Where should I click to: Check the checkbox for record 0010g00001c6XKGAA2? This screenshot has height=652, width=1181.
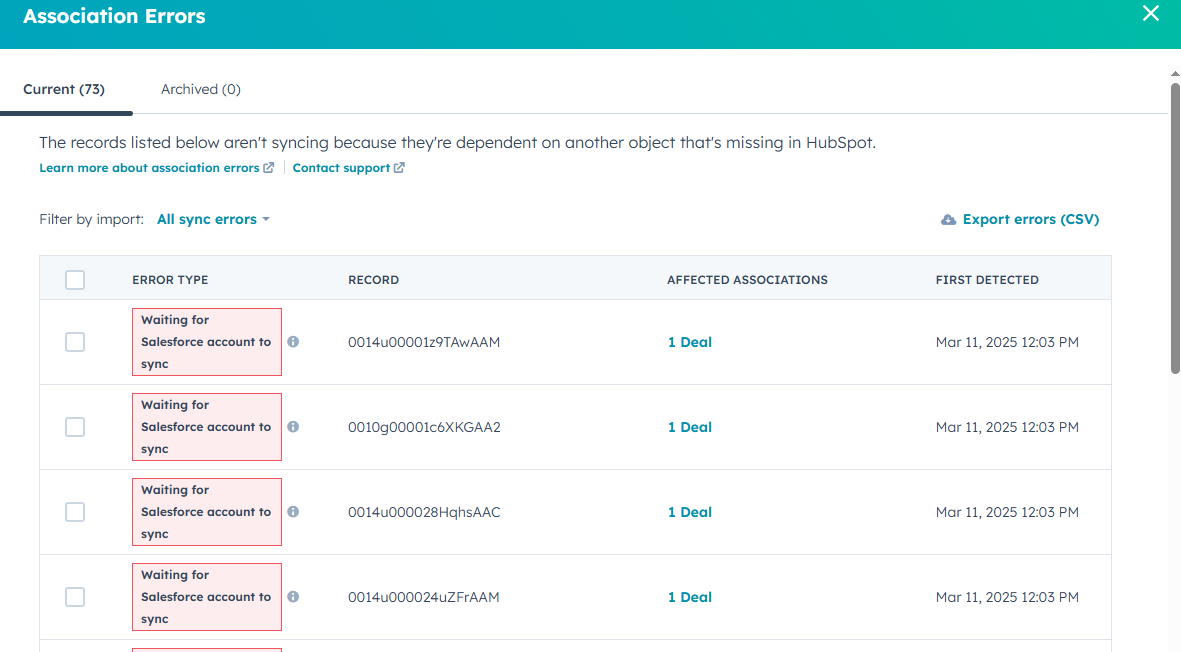point(75,427)
